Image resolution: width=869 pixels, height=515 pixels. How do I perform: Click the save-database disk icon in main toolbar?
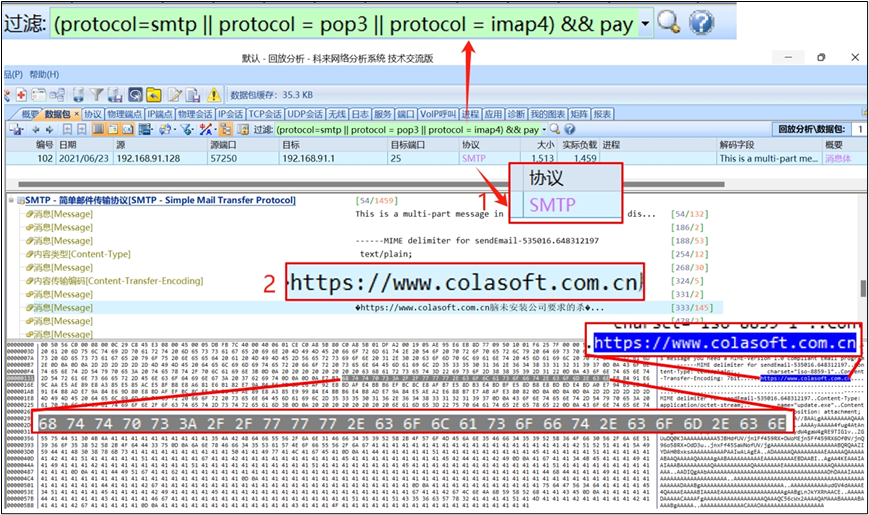[115, 95]
